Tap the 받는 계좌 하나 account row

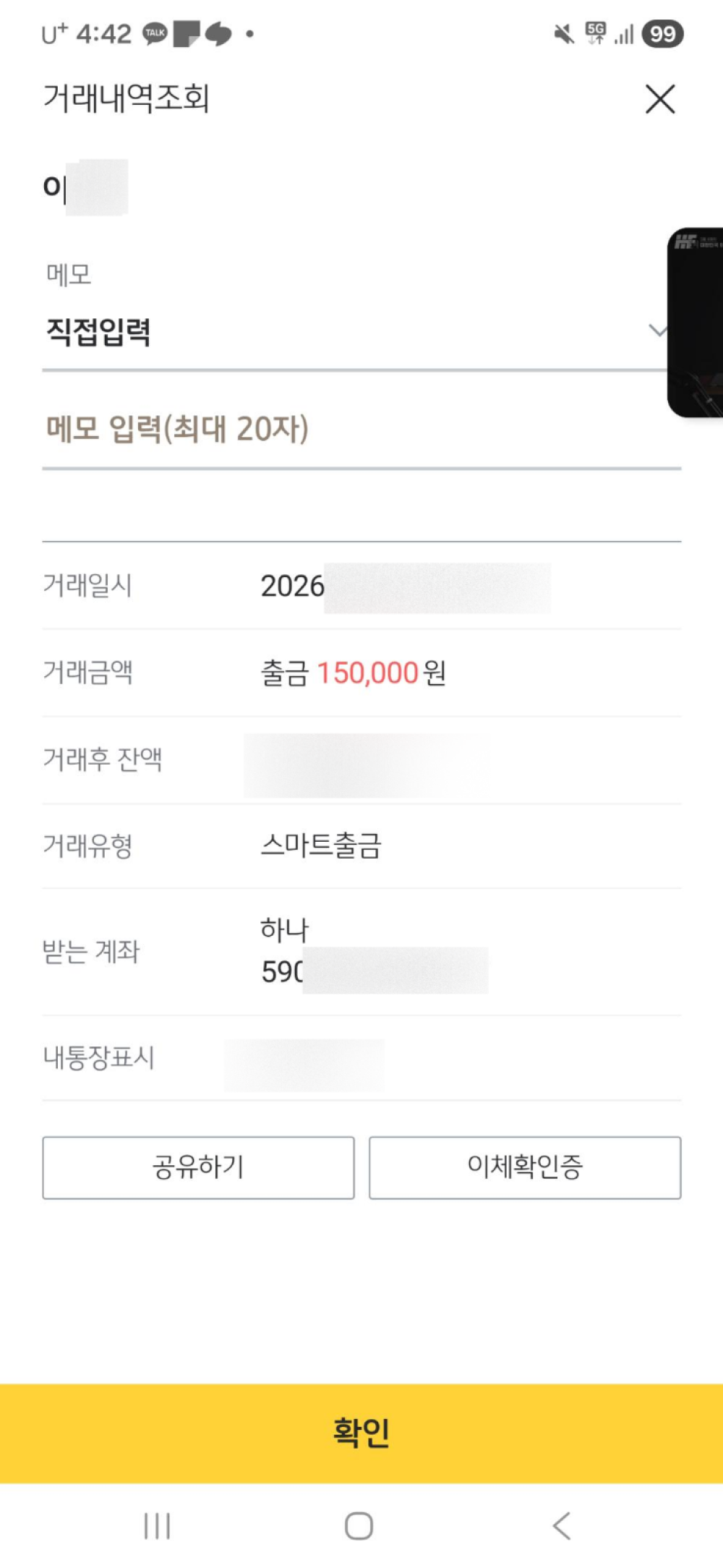(x=361, y=952)
